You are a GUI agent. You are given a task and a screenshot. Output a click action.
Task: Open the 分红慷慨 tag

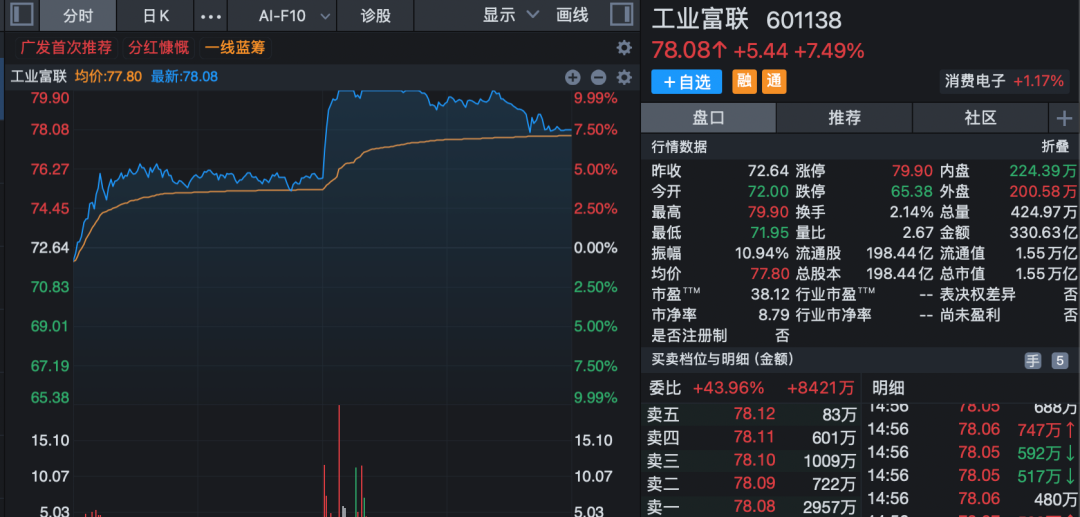158,48
